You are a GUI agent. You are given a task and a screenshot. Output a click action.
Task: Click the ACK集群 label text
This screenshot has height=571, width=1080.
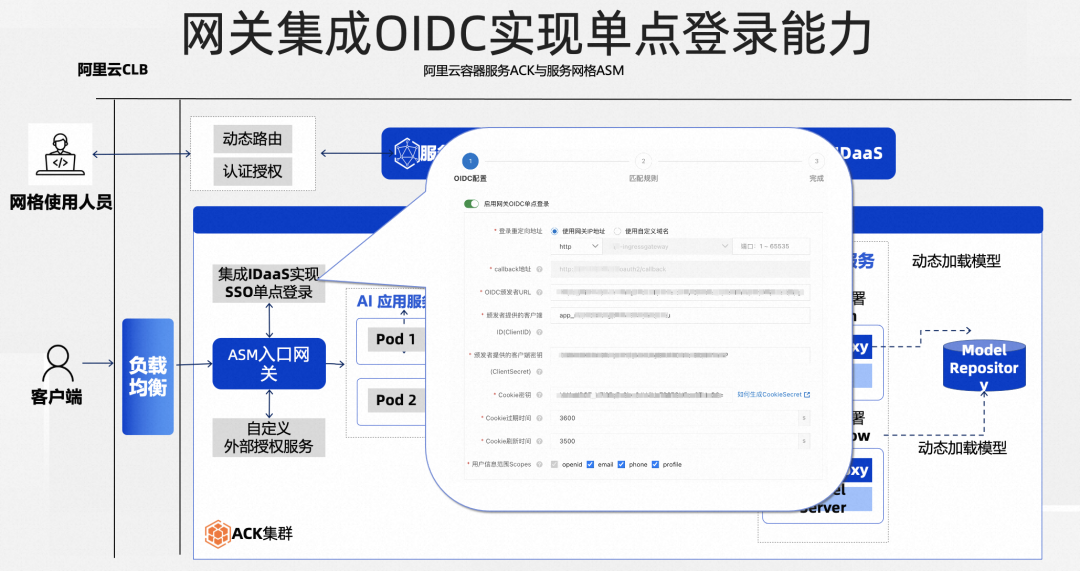coord(262,533)
